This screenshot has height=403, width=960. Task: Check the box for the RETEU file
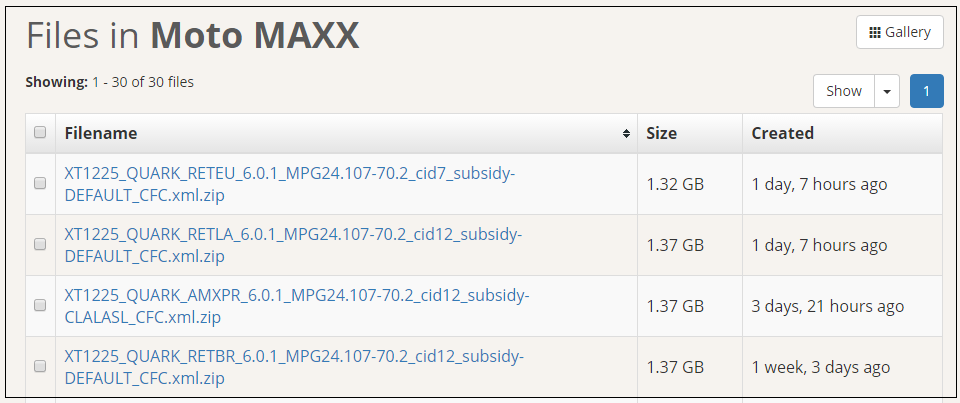[x=40, y=184]
